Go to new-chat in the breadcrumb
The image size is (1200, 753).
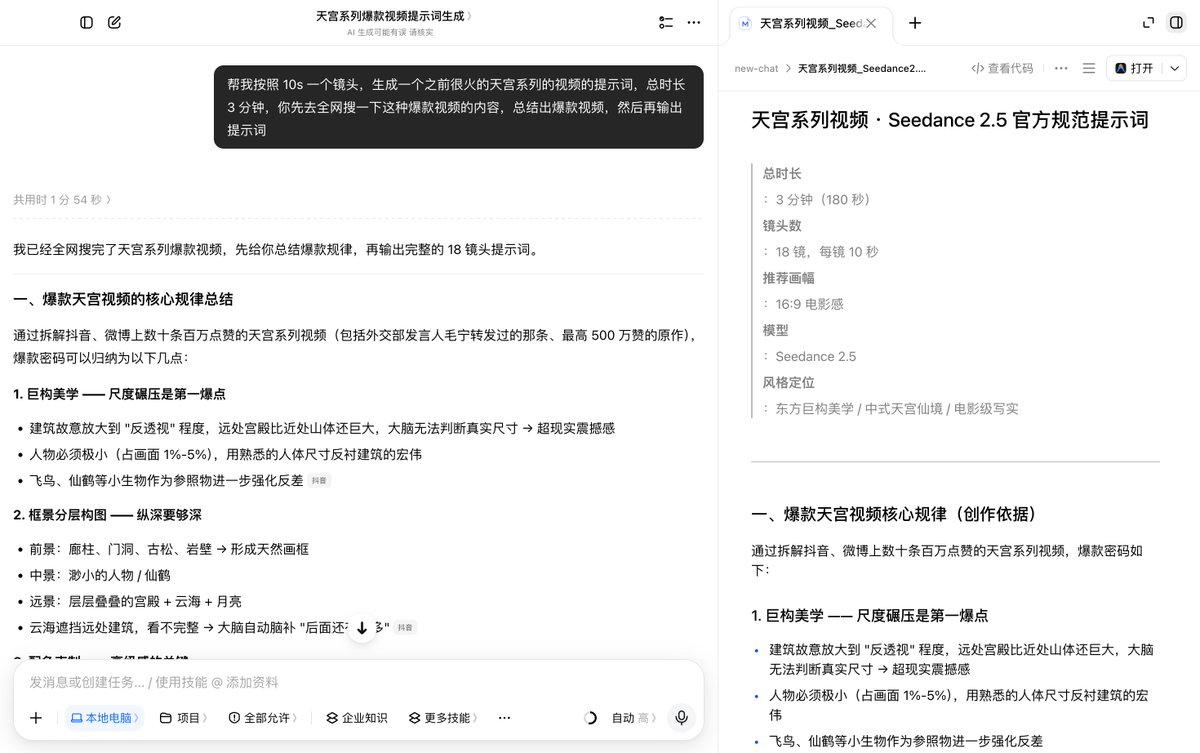[x=756, y=69]
